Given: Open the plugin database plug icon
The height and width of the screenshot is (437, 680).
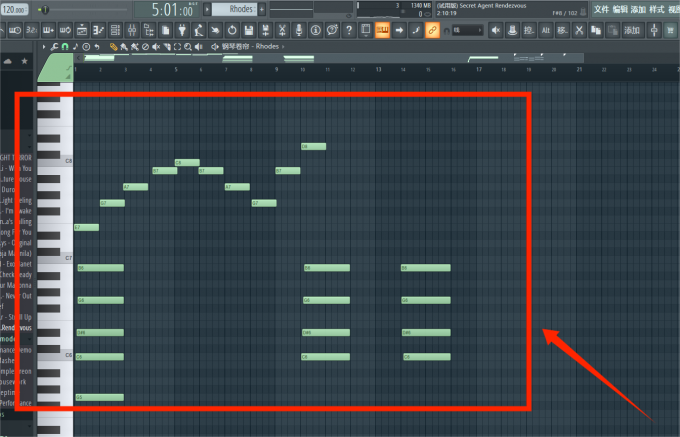Looking at the screenshot, I should point(182,30).
